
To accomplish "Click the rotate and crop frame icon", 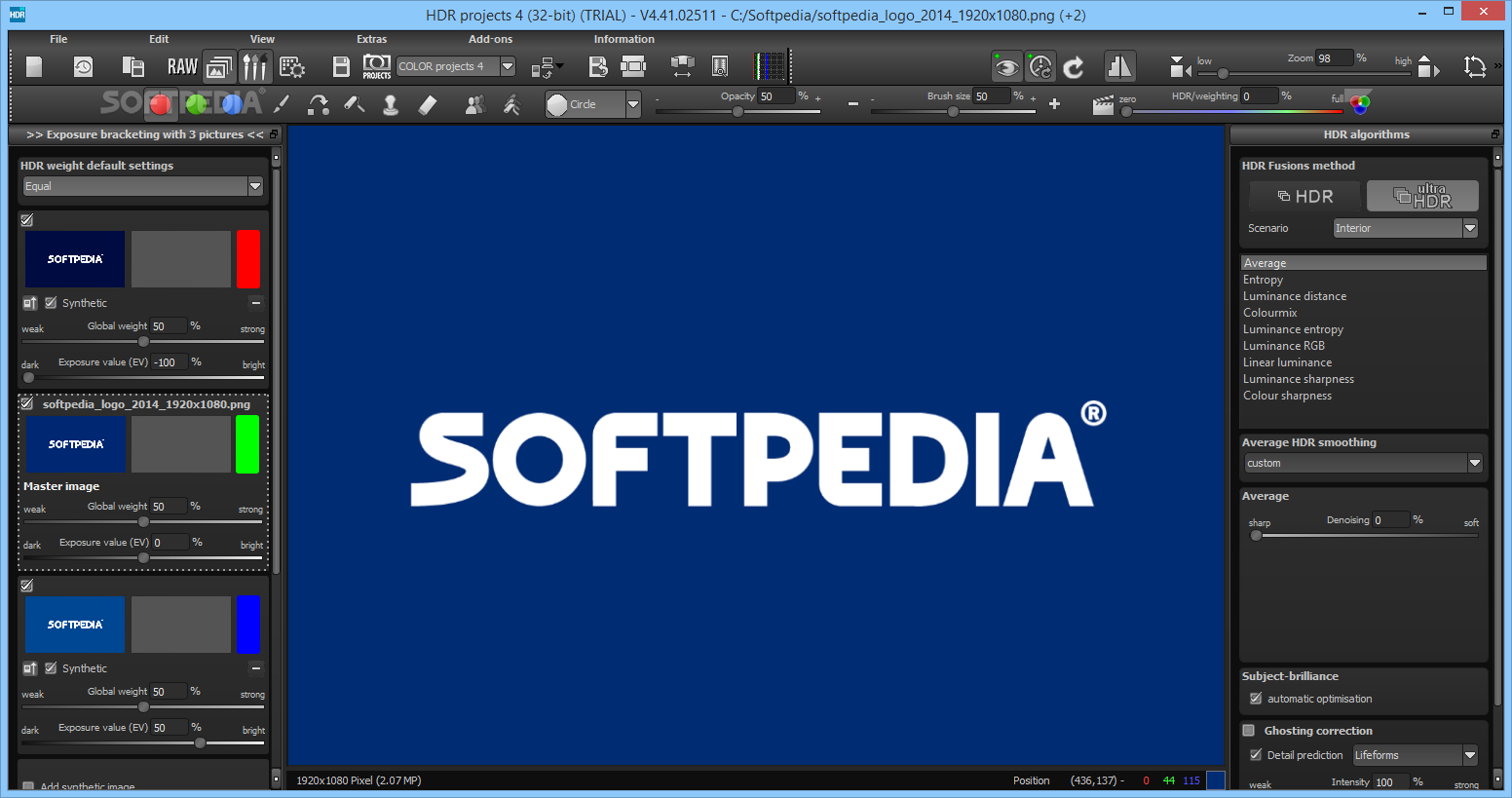I will [x=1475, y=66].
